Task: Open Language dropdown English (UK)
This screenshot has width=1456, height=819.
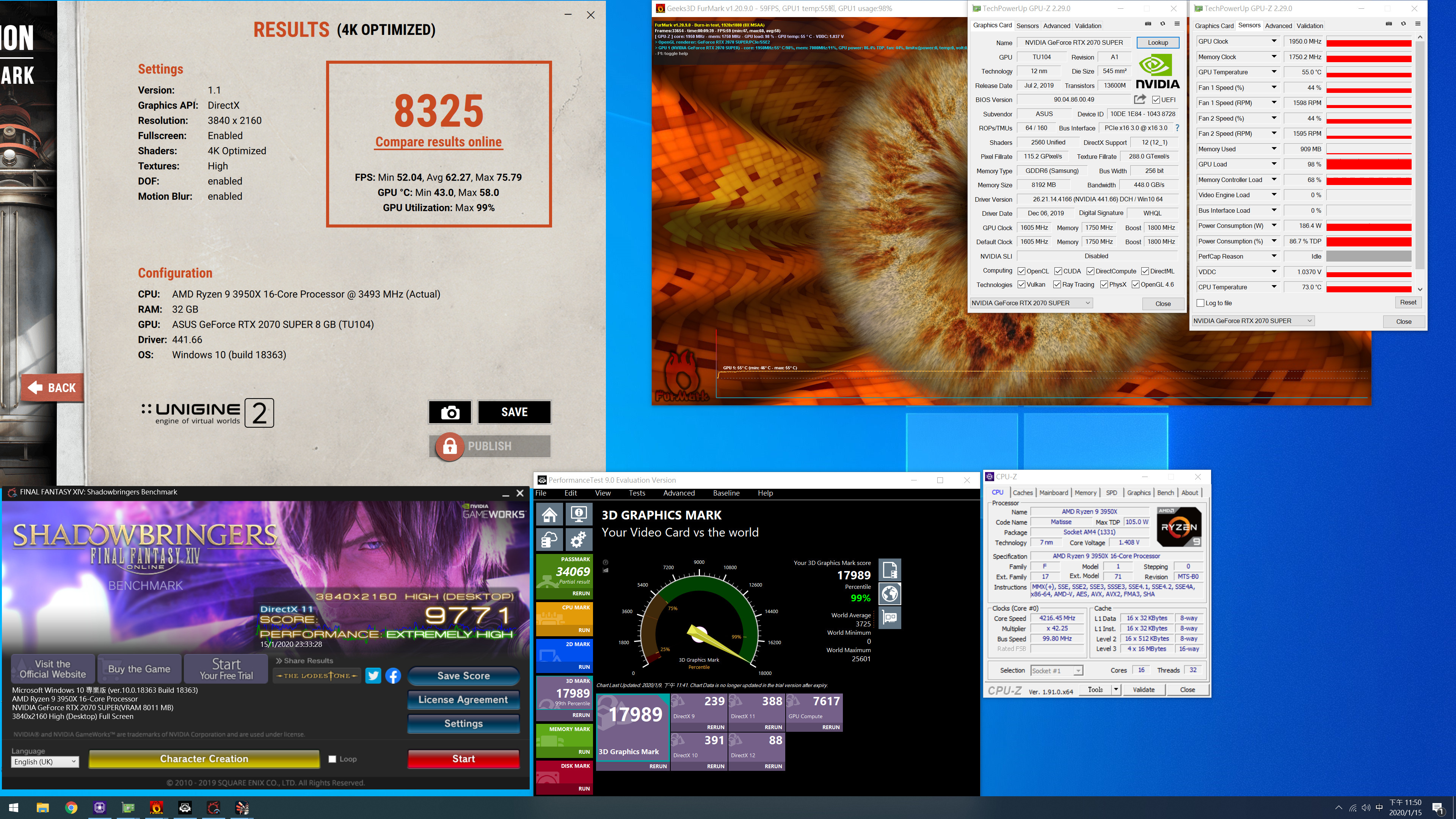Action: click(45, 762)
